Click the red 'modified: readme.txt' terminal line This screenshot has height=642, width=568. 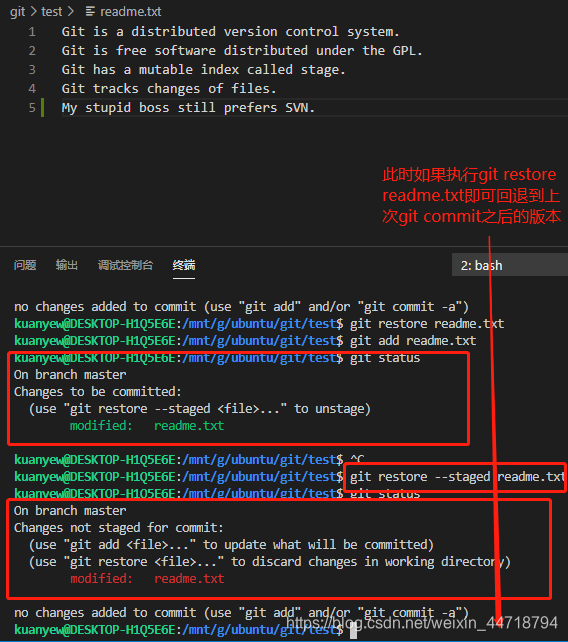coord(147,579)
